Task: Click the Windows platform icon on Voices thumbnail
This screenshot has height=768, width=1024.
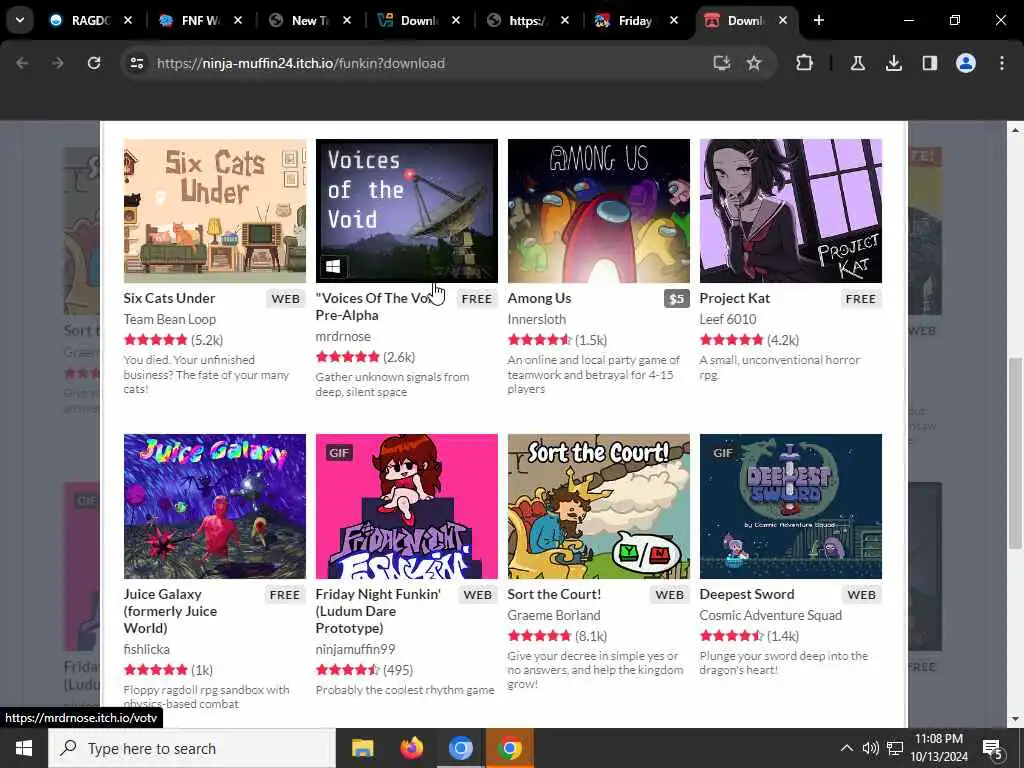Action: tap(333, 266)
